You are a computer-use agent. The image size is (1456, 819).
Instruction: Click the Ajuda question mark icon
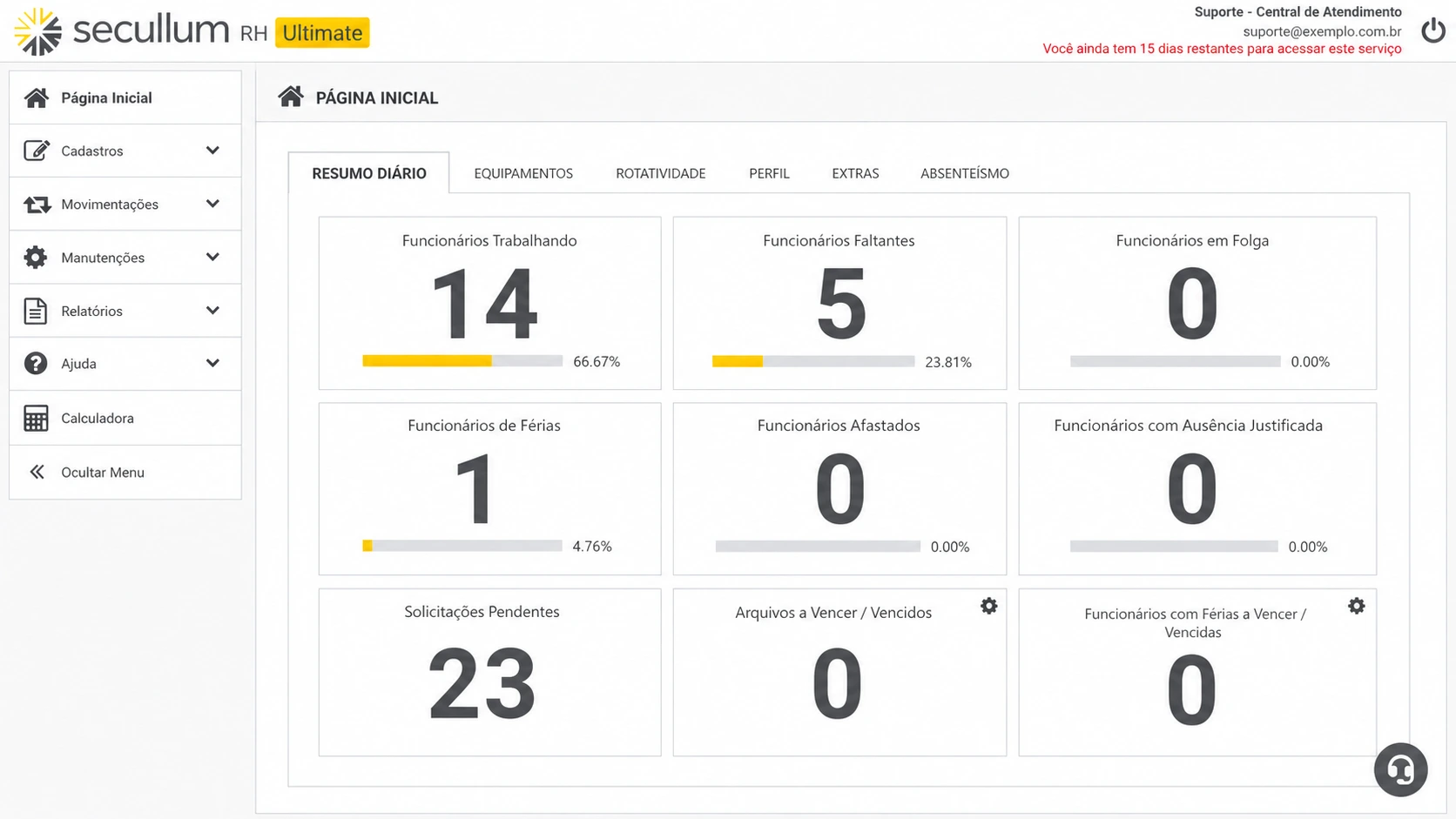pyautogui.click(x=36, y=363)
